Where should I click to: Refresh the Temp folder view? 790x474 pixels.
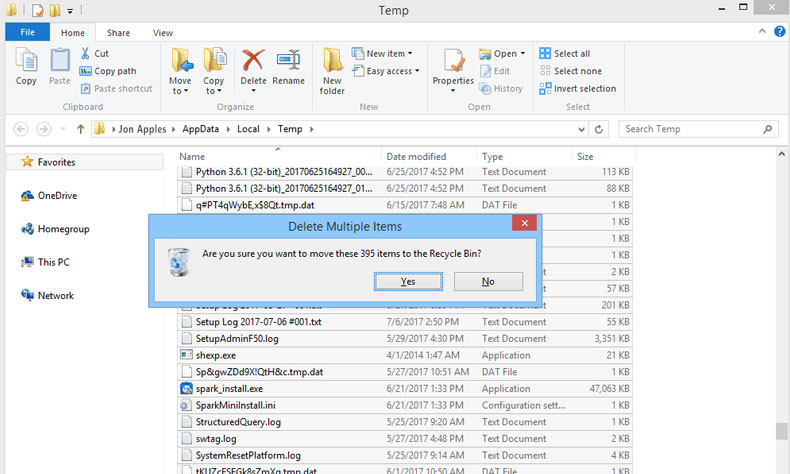[599, 129]
